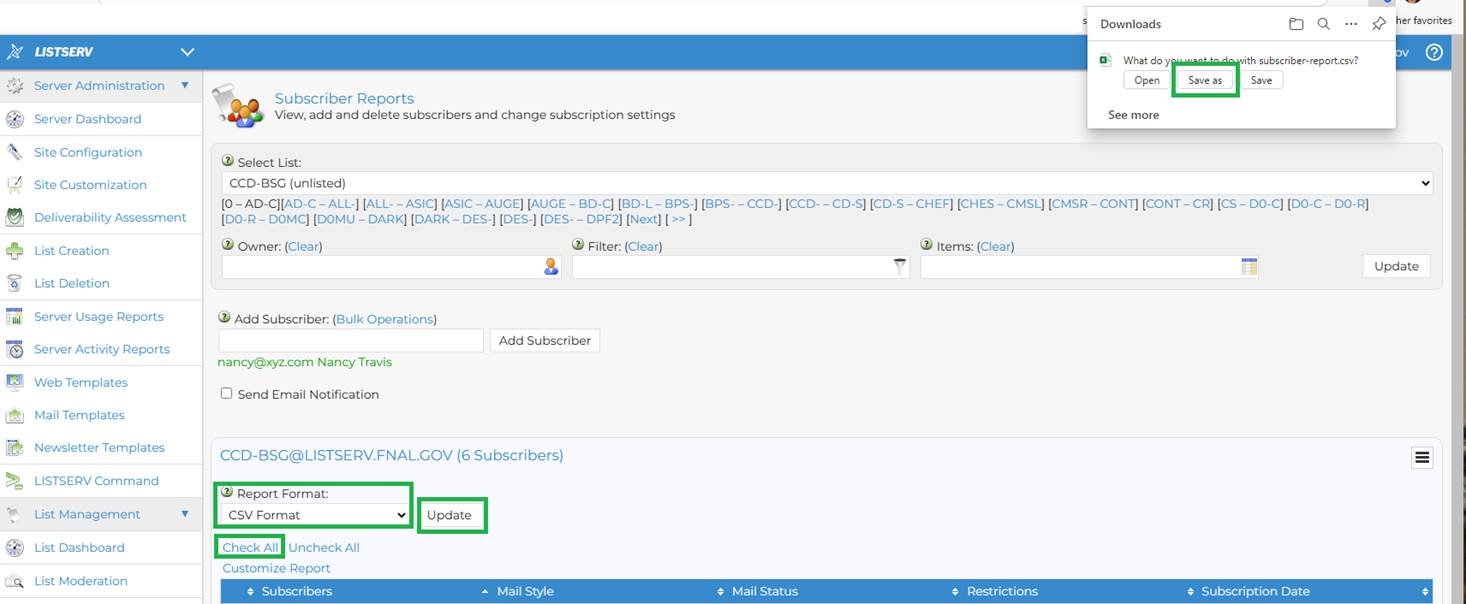Pin the Downloads panel
The height and width of the screenshot is (604, 1466).
[1379, 24]
